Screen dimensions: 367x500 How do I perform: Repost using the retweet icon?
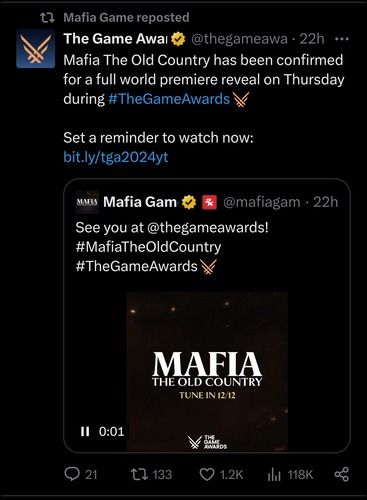coord(139,474)
